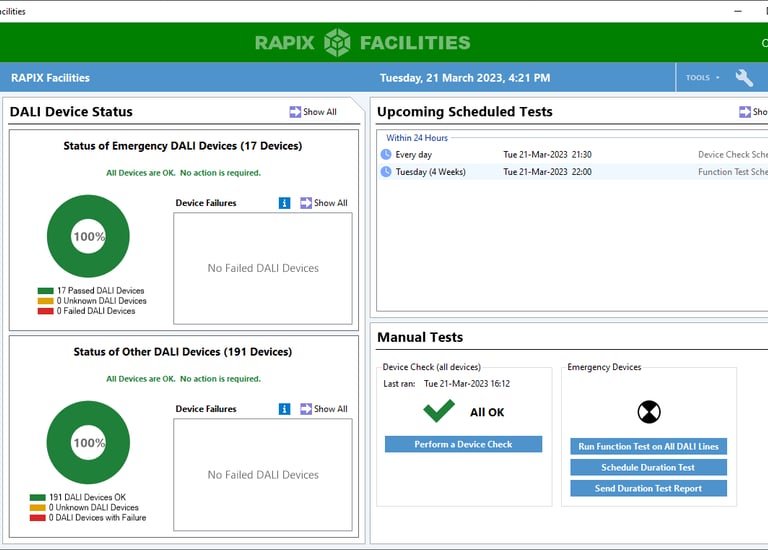The width and height of the screenshot is (768, 550).
Task: Click Show All for Other DALI Device Failures
Action: click(x=324, y=409)
